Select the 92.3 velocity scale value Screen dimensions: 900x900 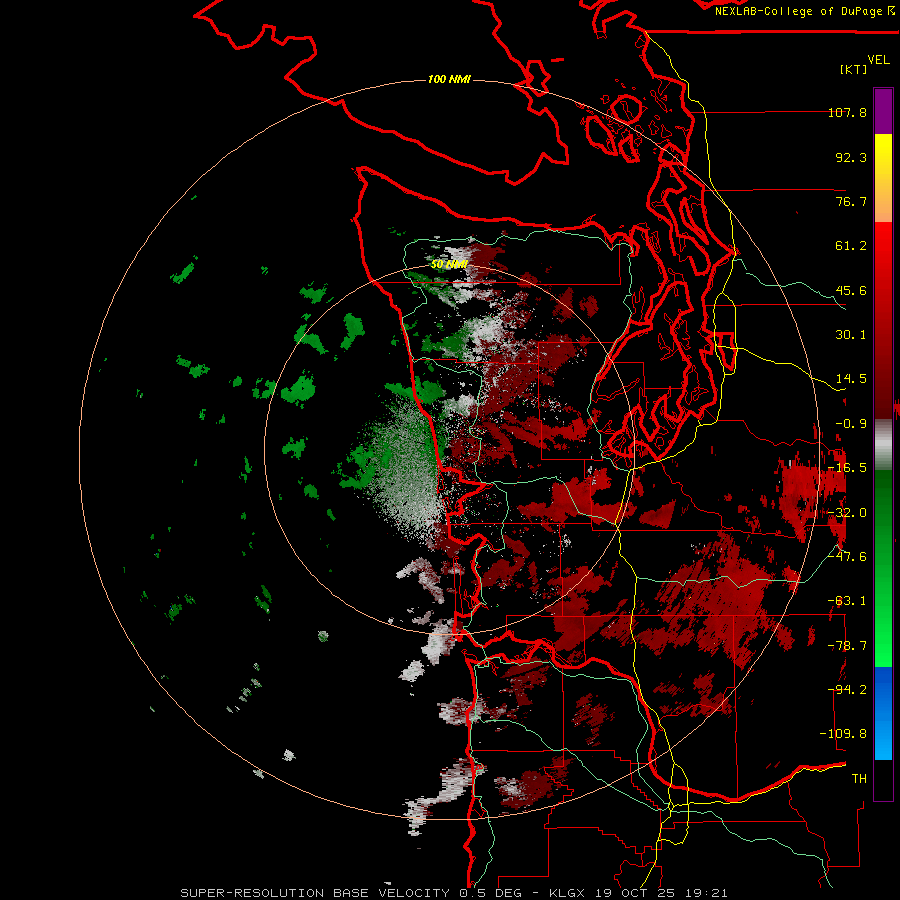tap(851, 157)
